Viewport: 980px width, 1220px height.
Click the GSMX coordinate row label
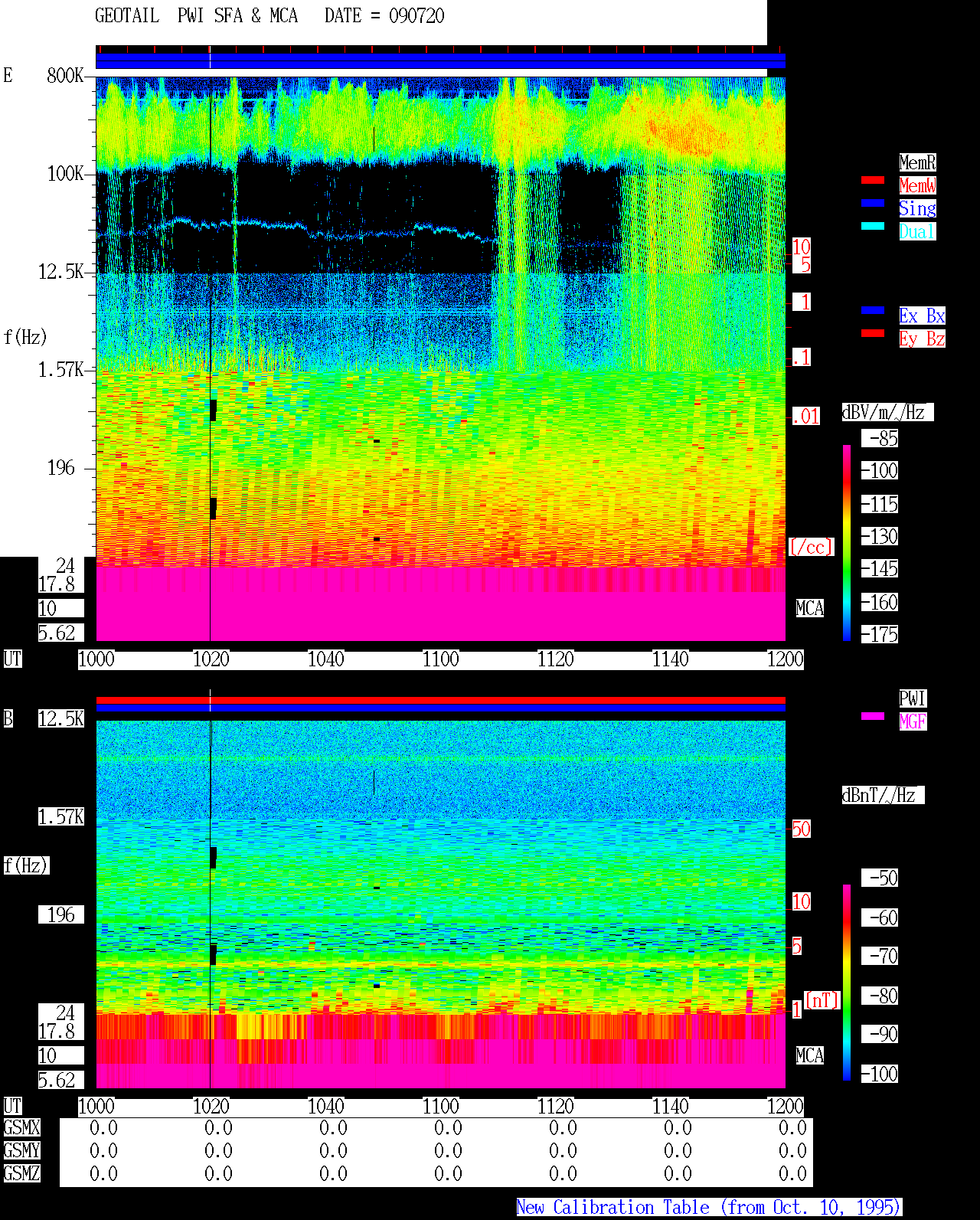(x=21, y=1127)
